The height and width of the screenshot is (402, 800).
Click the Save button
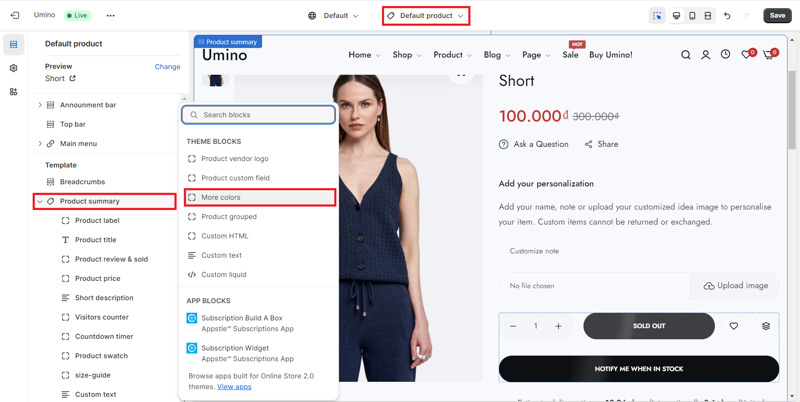pos(777,16)
